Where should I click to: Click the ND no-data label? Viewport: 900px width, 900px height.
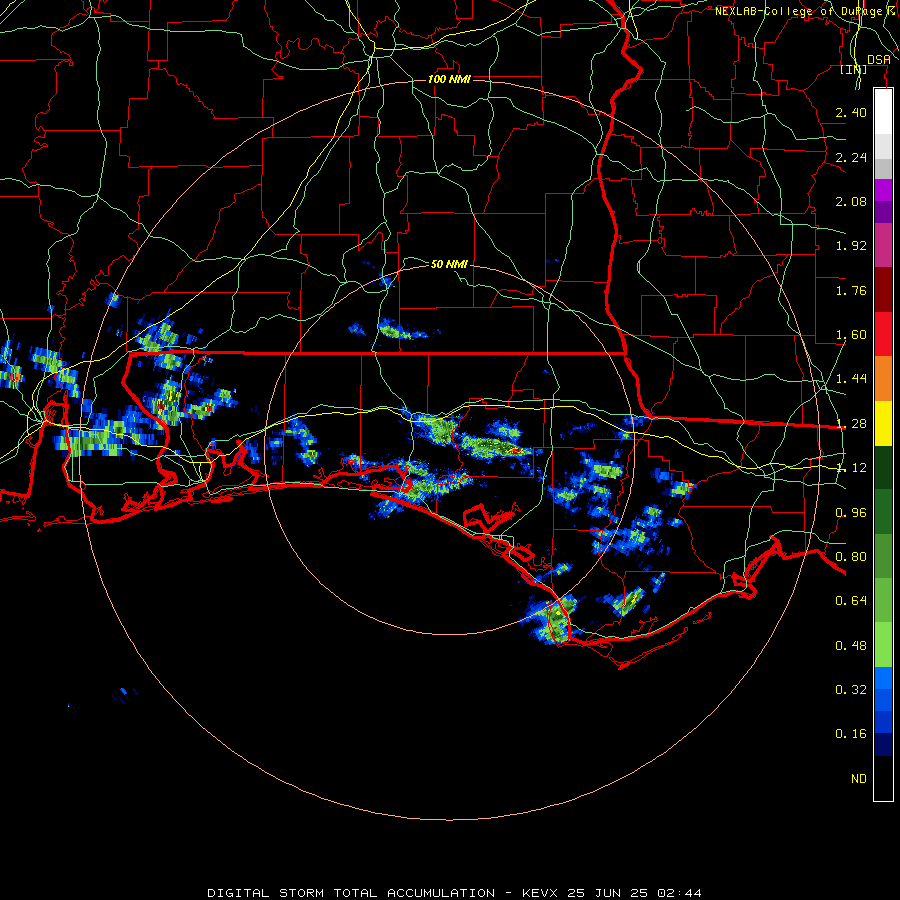tap(859, 779)
